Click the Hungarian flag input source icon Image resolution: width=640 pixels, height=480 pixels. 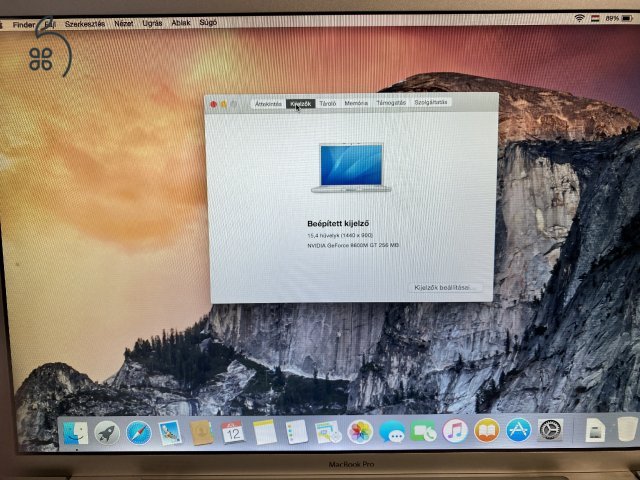pyautogui.click(x=595, y=18)
